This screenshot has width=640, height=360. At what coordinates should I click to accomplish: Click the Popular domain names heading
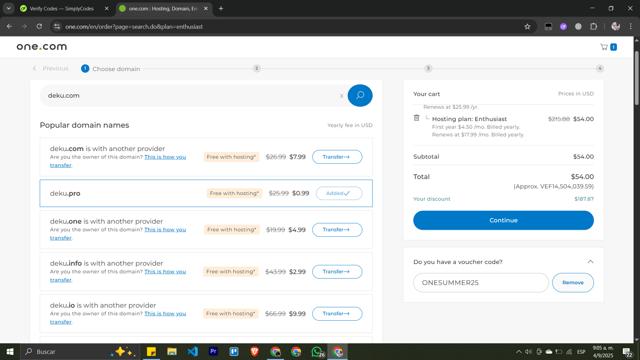(x=84, y=125)
